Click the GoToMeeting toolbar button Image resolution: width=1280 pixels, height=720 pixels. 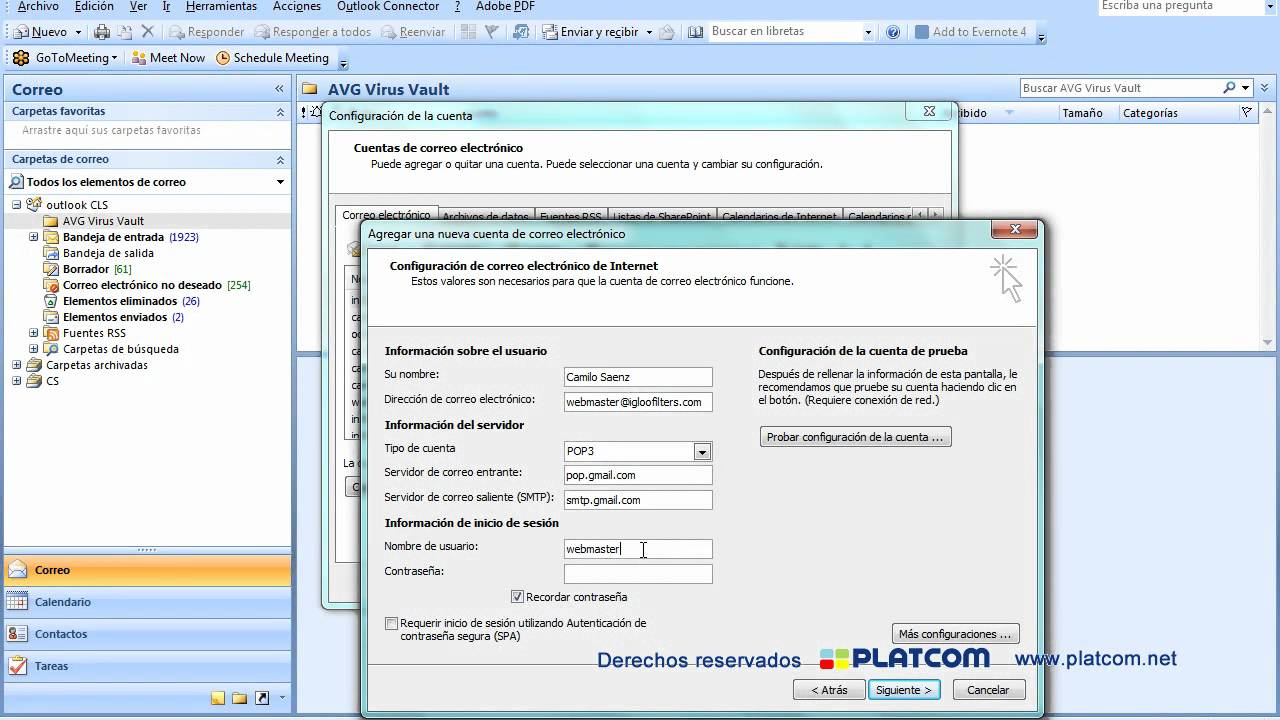(x=64, y=58)
